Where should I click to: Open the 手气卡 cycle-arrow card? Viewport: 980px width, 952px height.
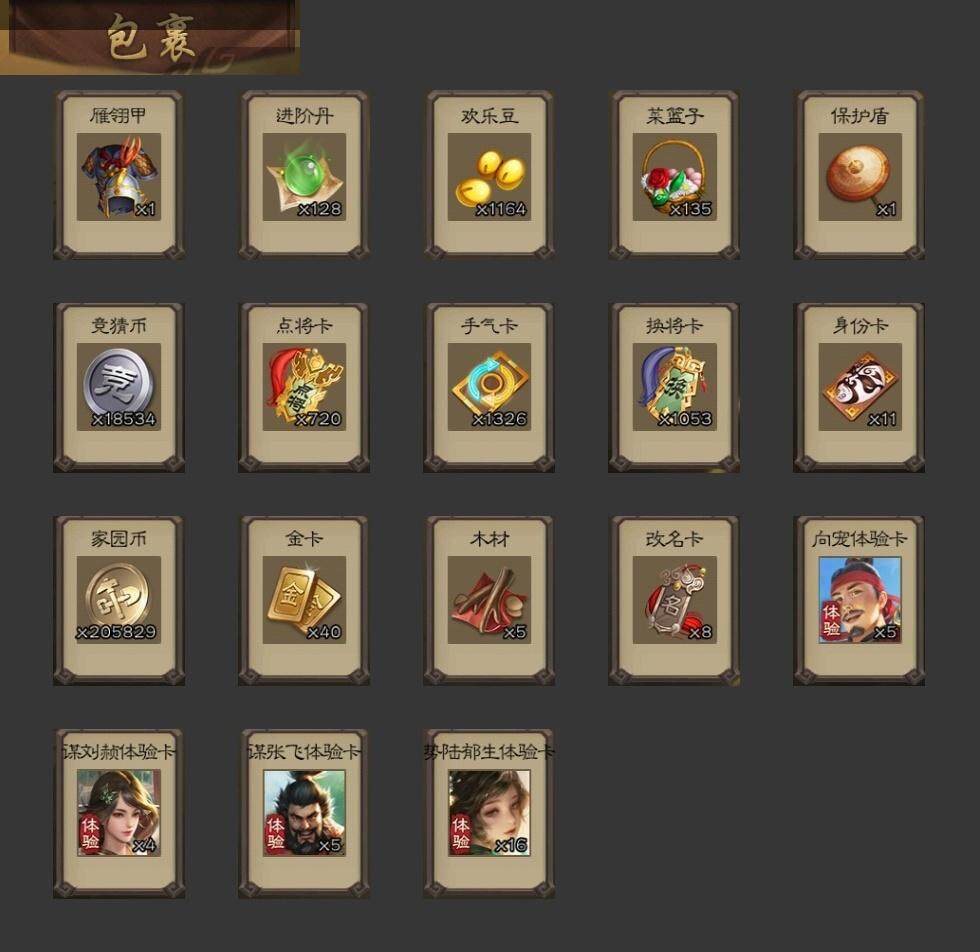(x=489, y=387)
